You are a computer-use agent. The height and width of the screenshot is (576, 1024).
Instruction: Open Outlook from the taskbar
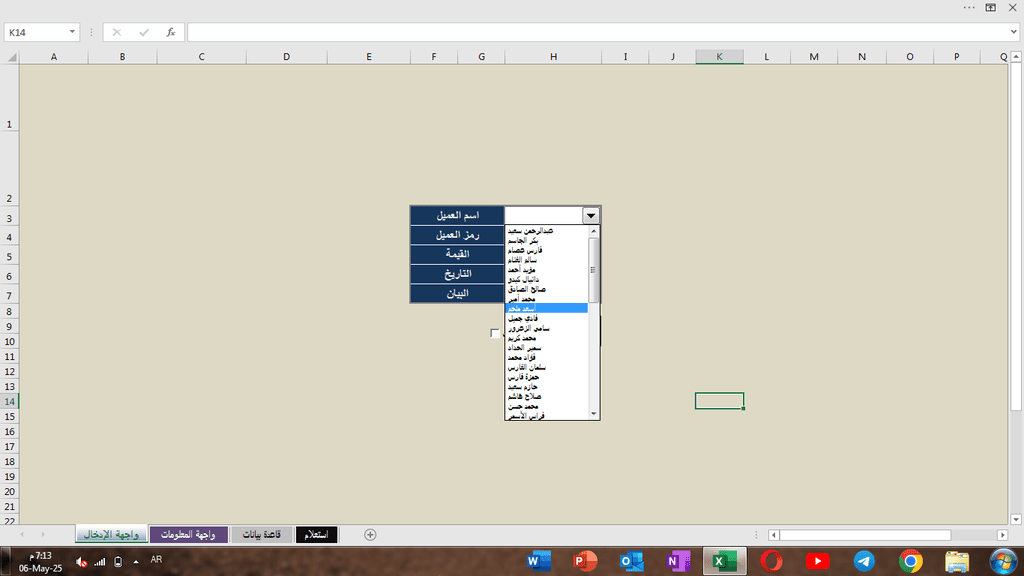click(632, 561)
